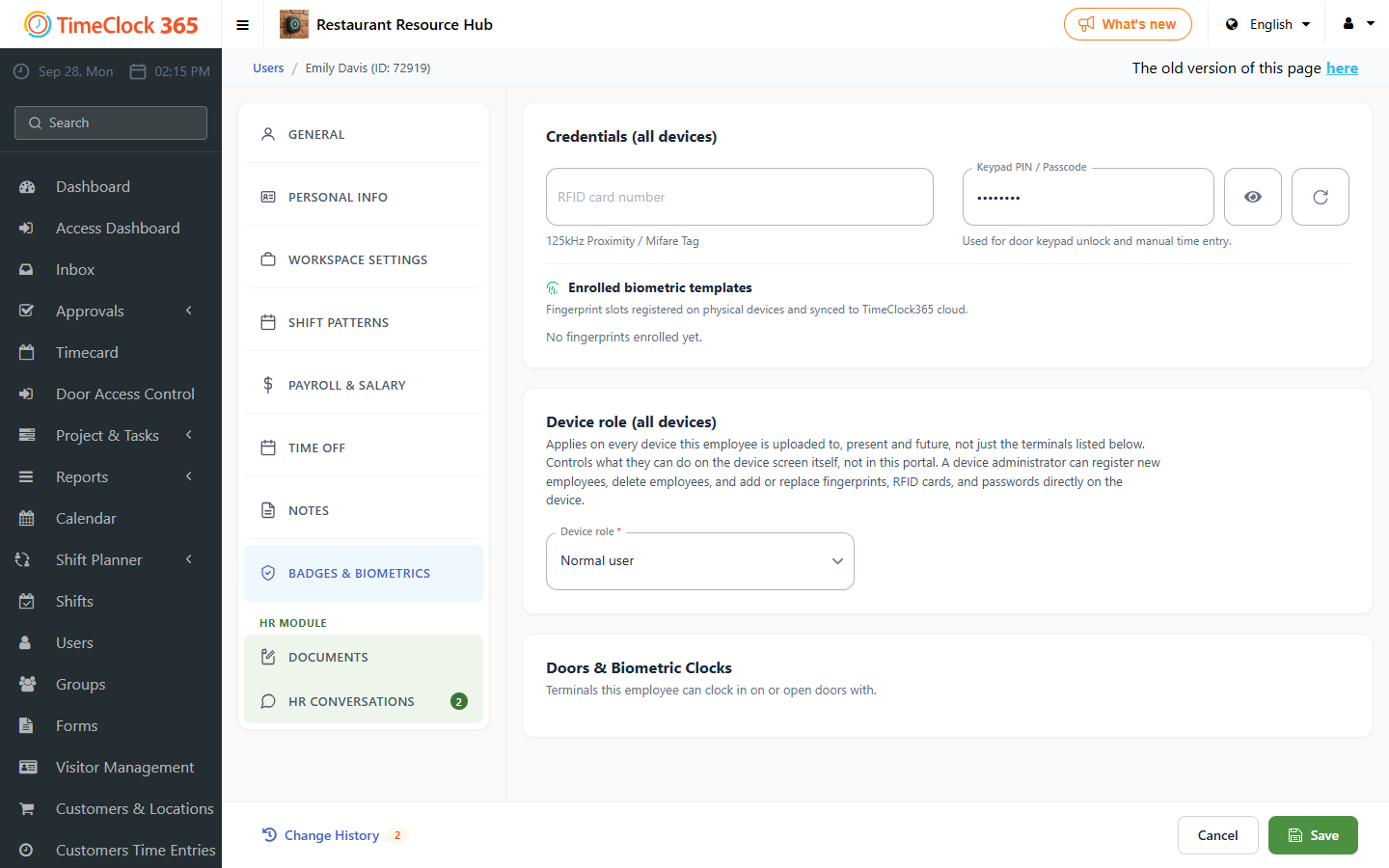Viewport: 1389px width, 868px height.
Task: Open Visitor Management in sidebar
Action: (111, 767)
